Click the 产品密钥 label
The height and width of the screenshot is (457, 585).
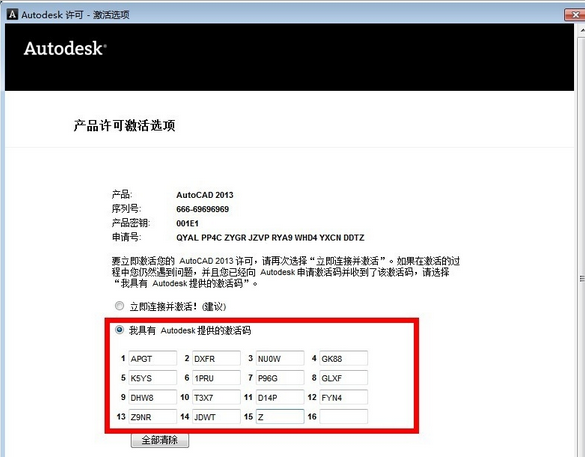click(131, 223)
